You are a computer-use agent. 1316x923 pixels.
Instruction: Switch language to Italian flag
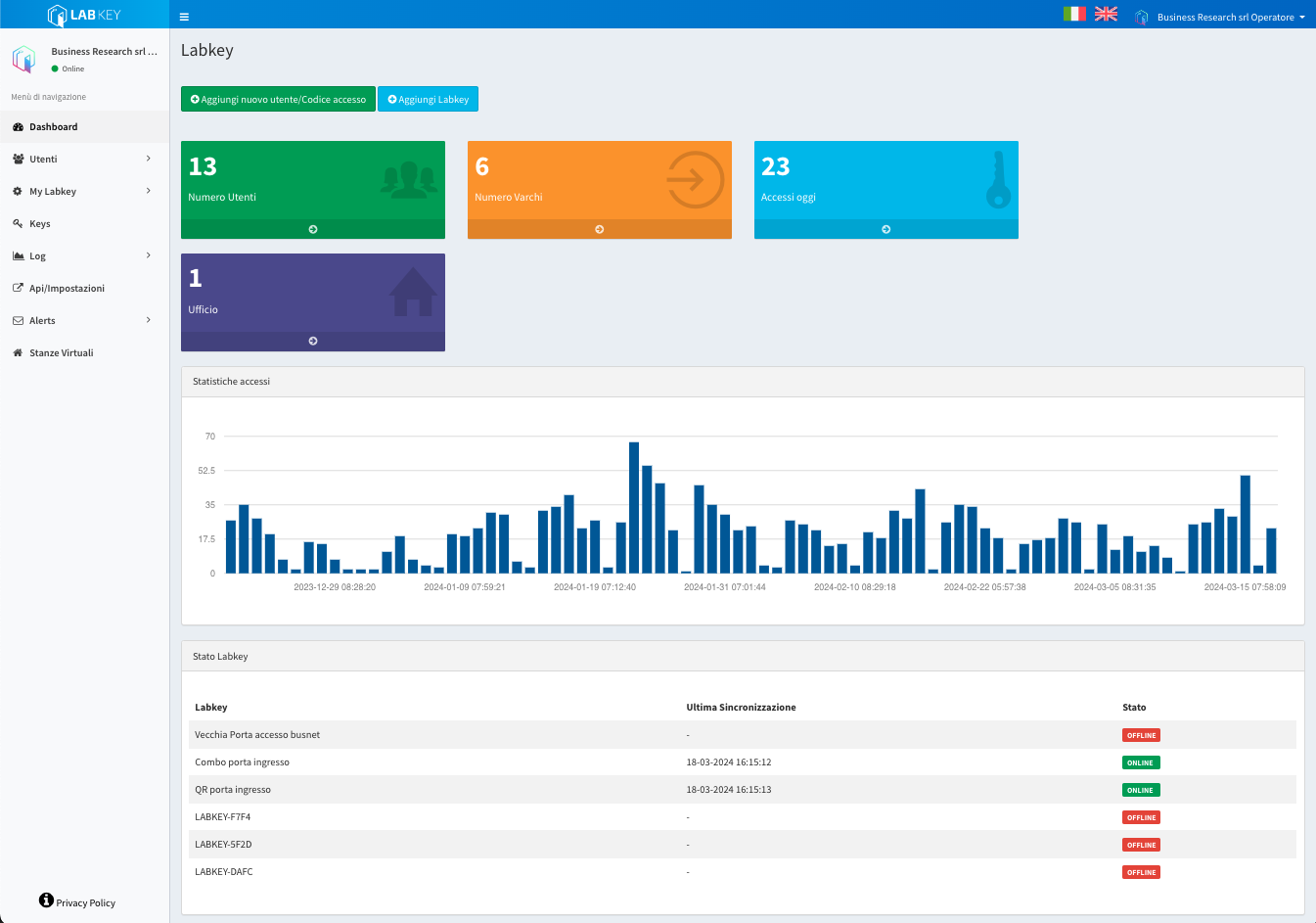point(1074,14)
